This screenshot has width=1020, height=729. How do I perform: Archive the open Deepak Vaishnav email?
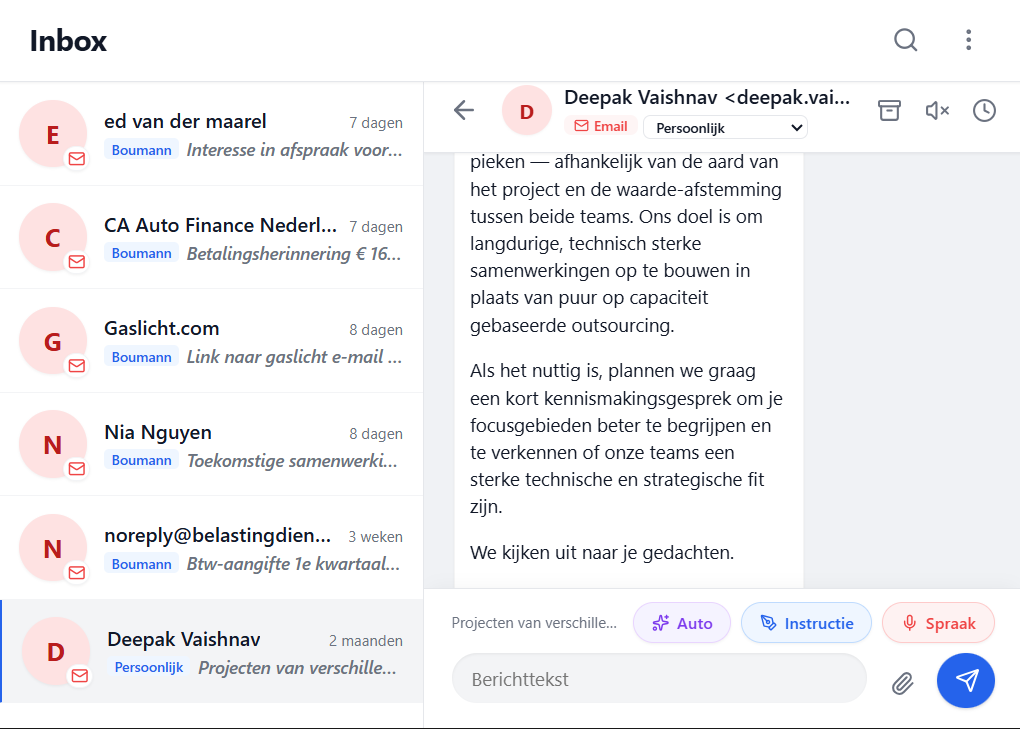pyautogui.click(x=888, y=110)
